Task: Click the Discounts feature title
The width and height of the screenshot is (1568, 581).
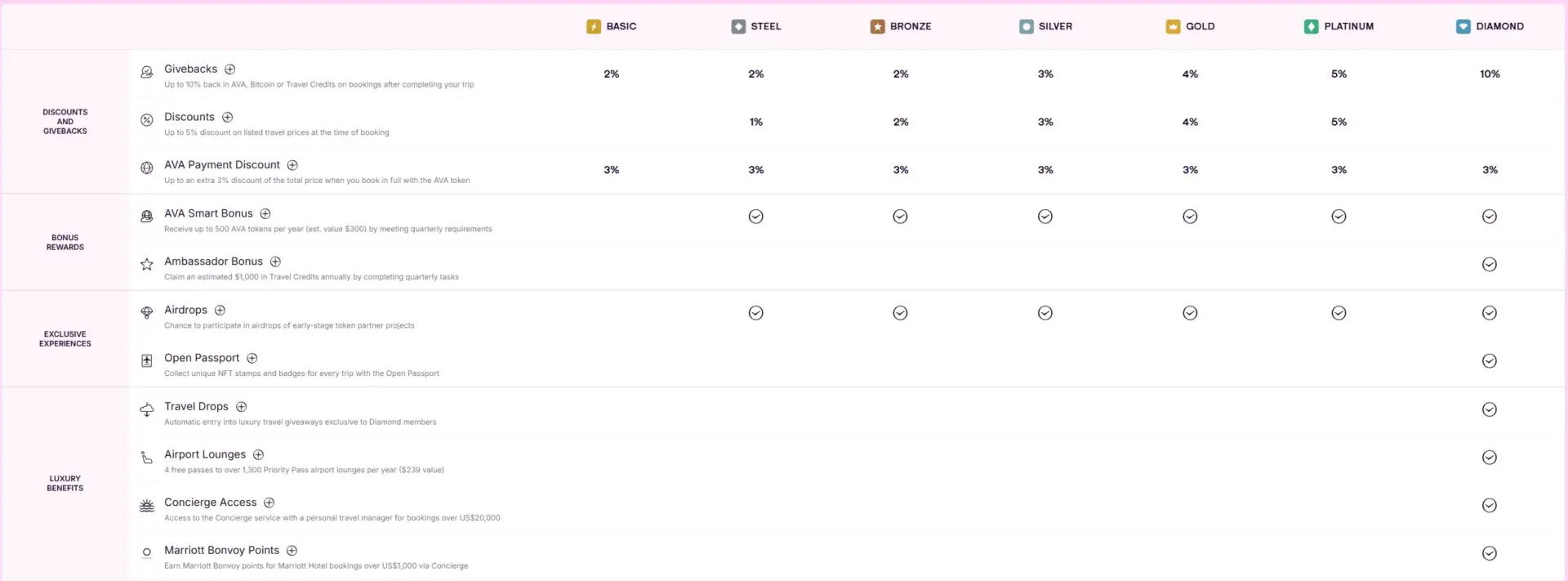Action: coord(189,118)
